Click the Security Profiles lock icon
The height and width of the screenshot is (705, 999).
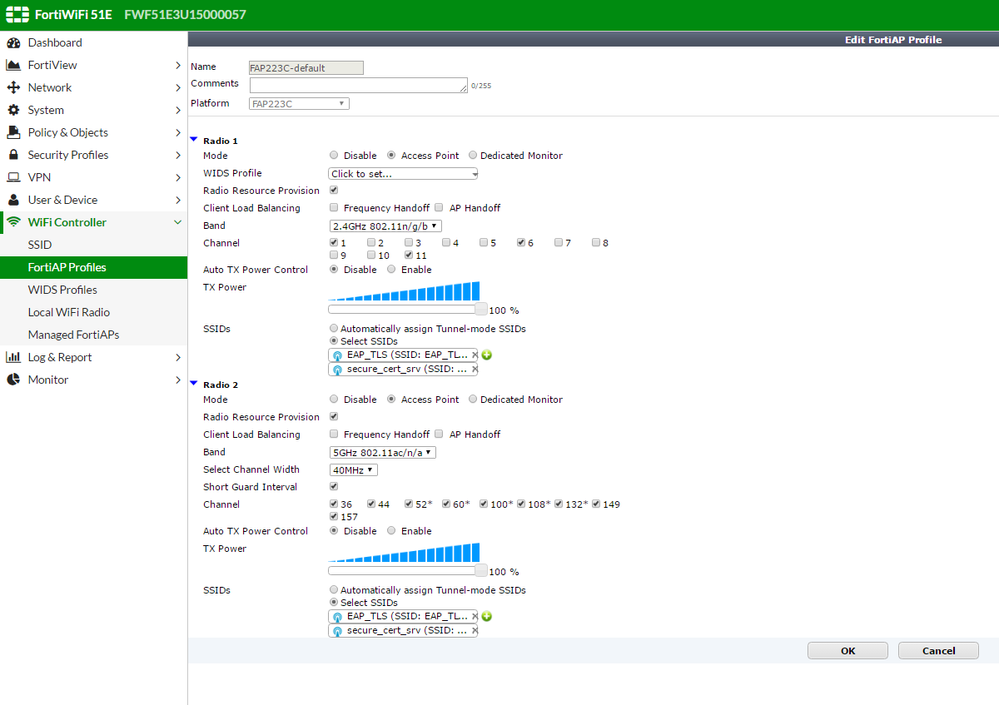(x=13, y=155)
